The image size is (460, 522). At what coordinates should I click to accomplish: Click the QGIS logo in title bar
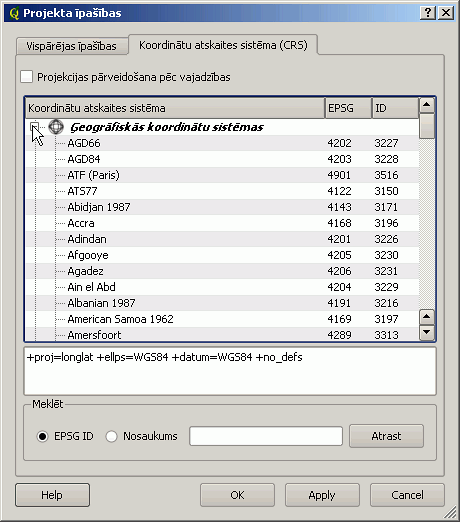tap(14, 13)
